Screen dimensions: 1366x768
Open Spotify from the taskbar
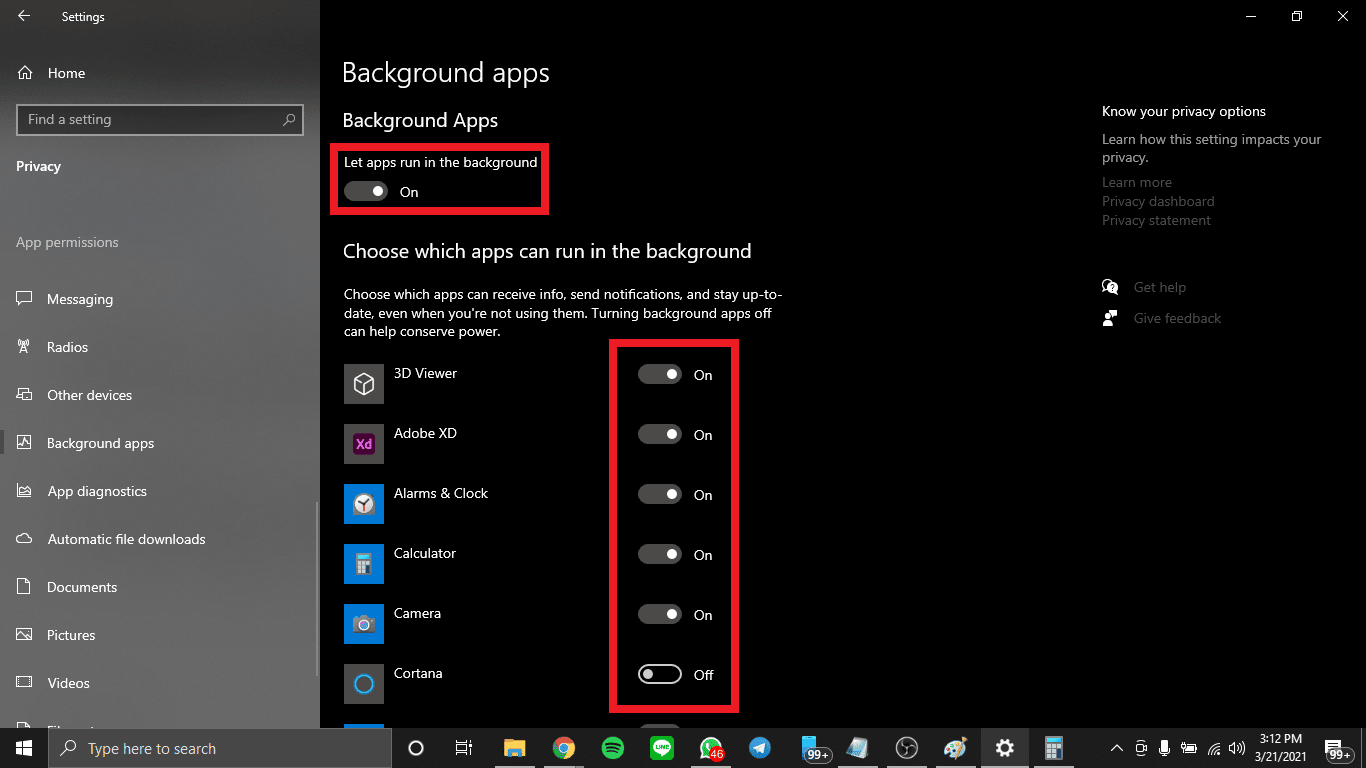click(x=612, y=748)
